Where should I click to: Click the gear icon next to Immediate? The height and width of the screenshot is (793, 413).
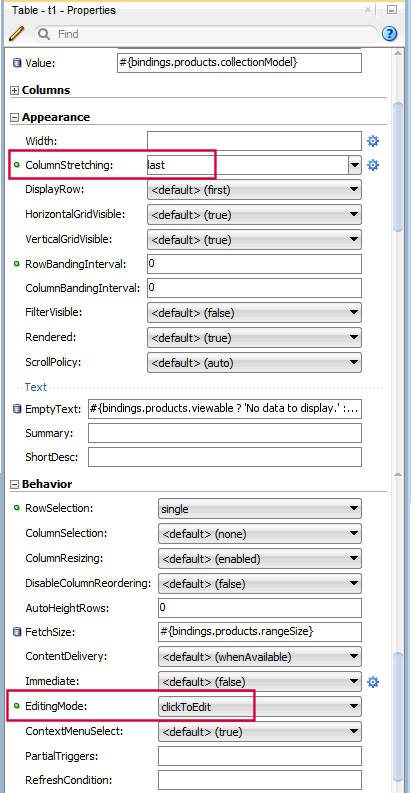[x=373, y=682]
